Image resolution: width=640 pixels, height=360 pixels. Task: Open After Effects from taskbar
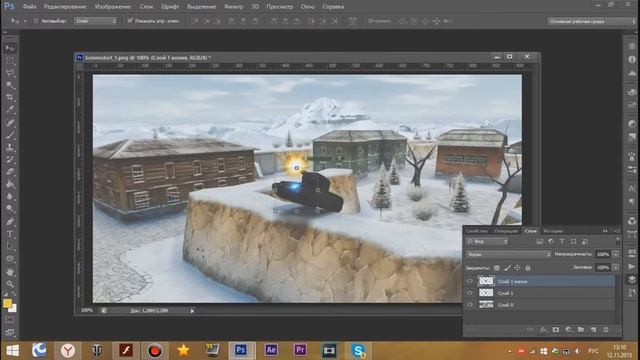point(271,350)
